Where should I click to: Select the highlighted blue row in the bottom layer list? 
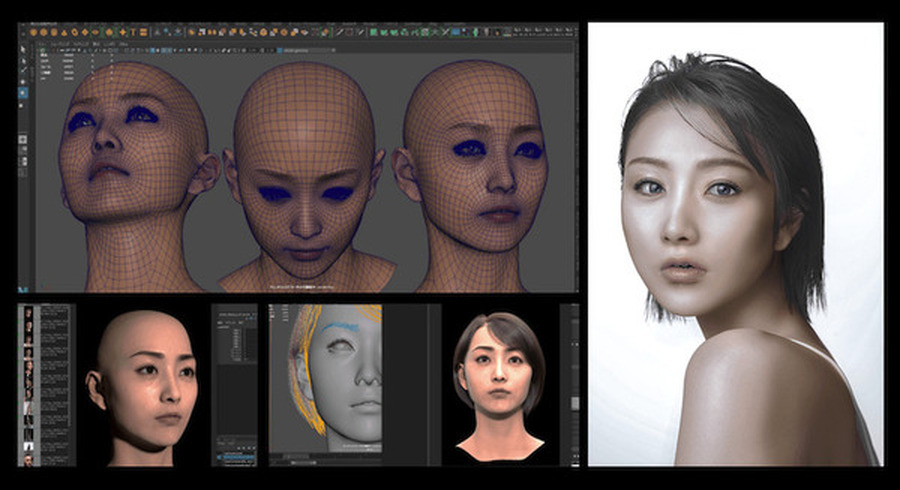click(240, 457)
